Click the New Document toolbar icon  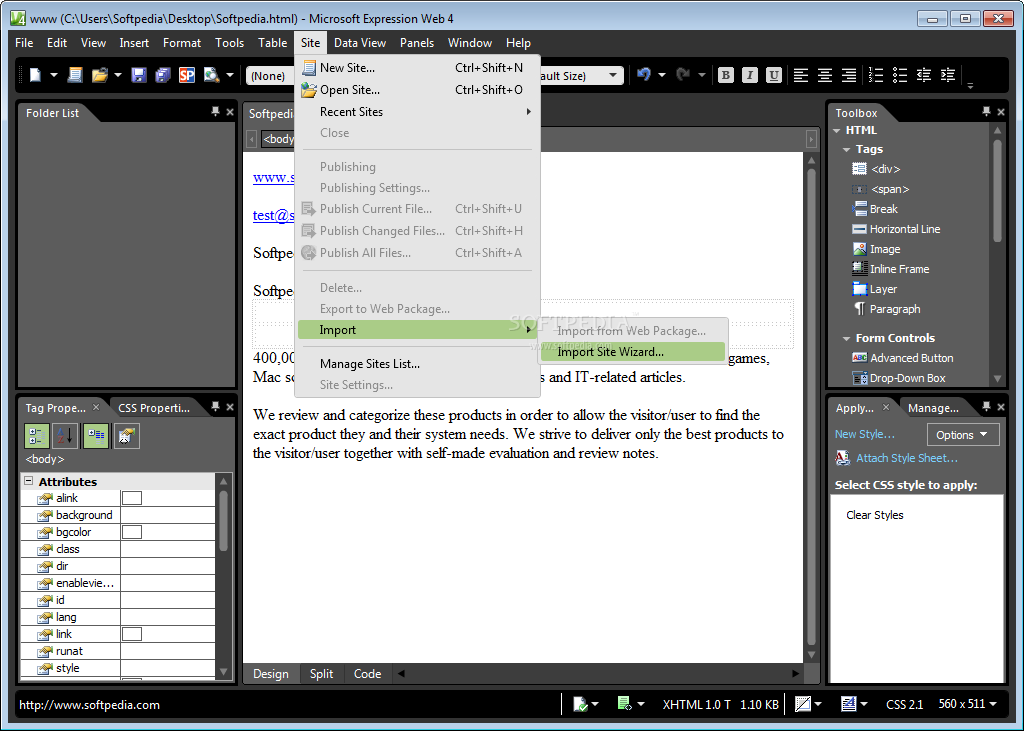35,76
